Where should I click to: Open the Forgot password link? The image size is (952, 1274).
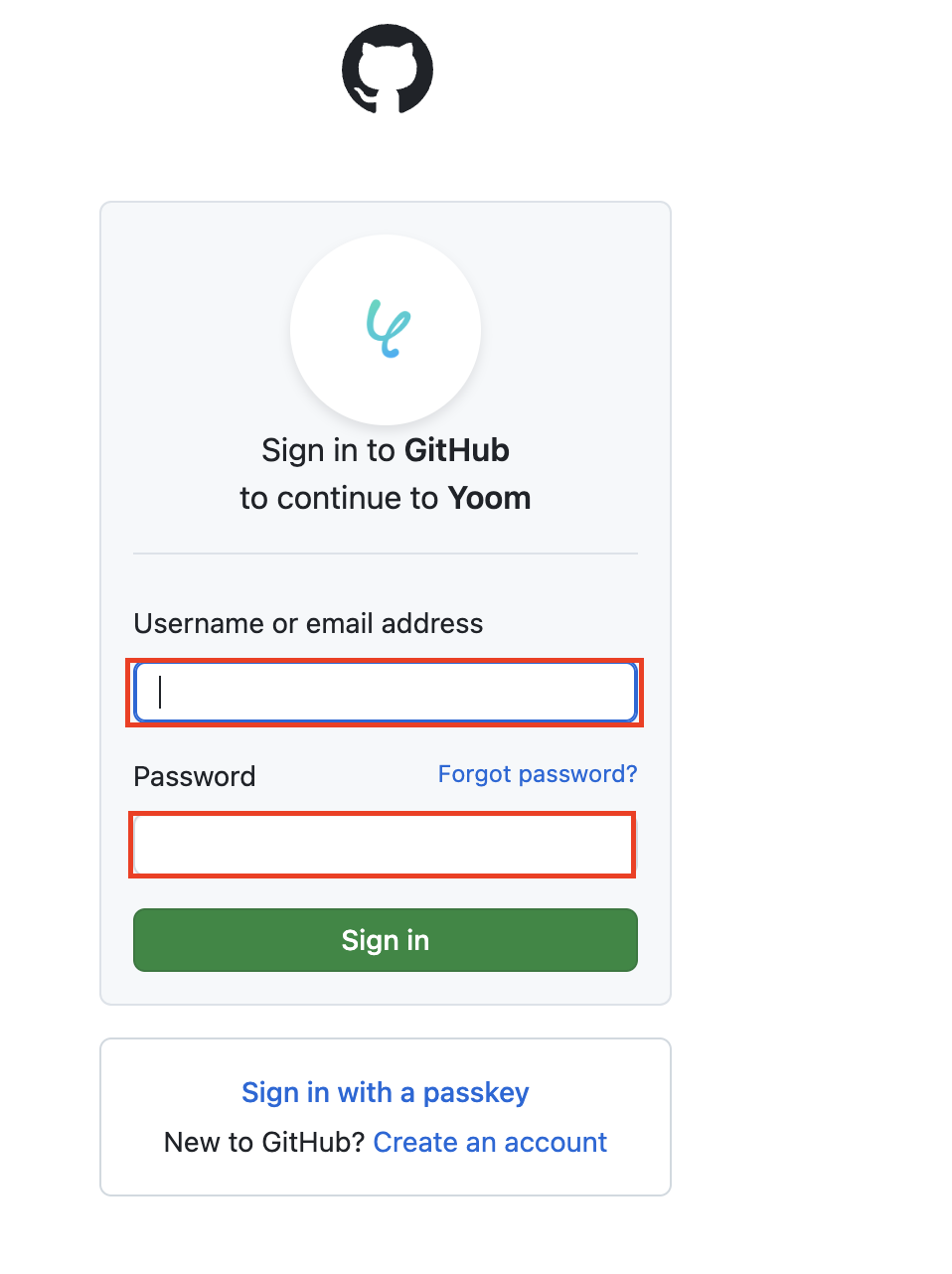click(538, 774)
